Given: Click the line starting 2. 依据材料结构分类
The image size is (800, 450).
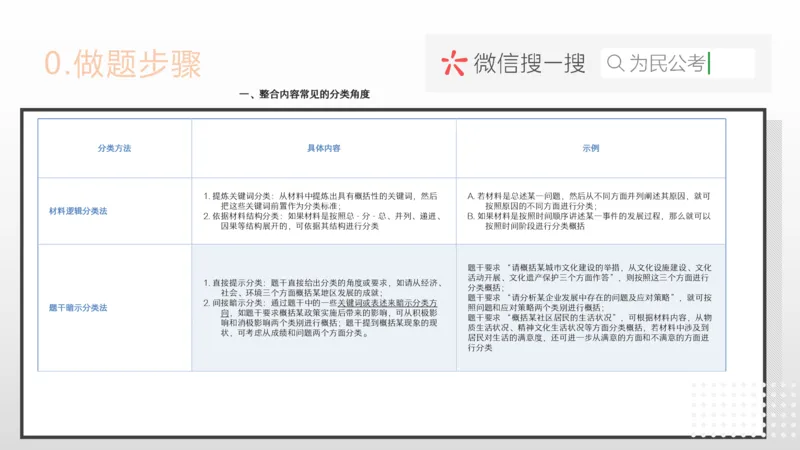Looking at the screenshot, I should click(322, 221).
